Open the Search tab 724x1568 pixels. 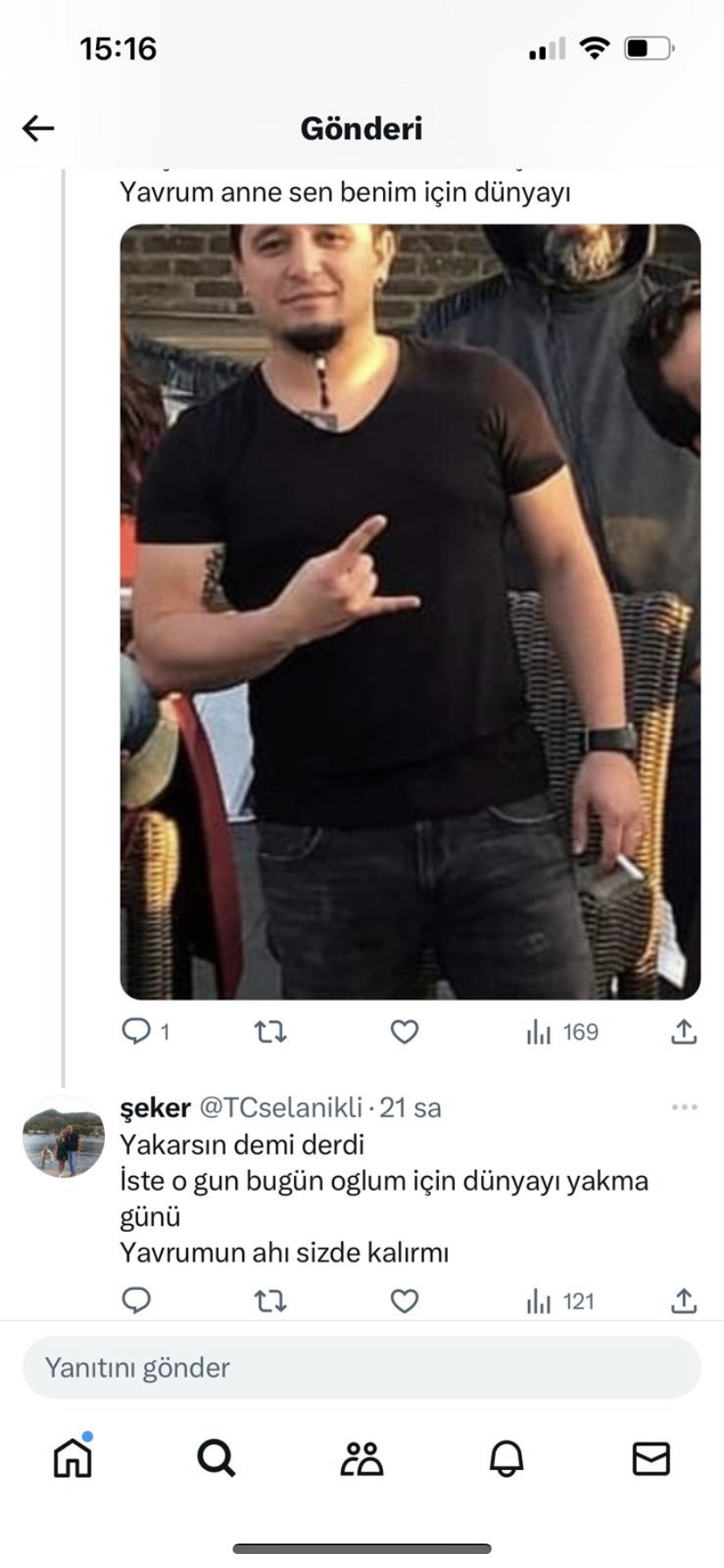[x=216, y=1459]
